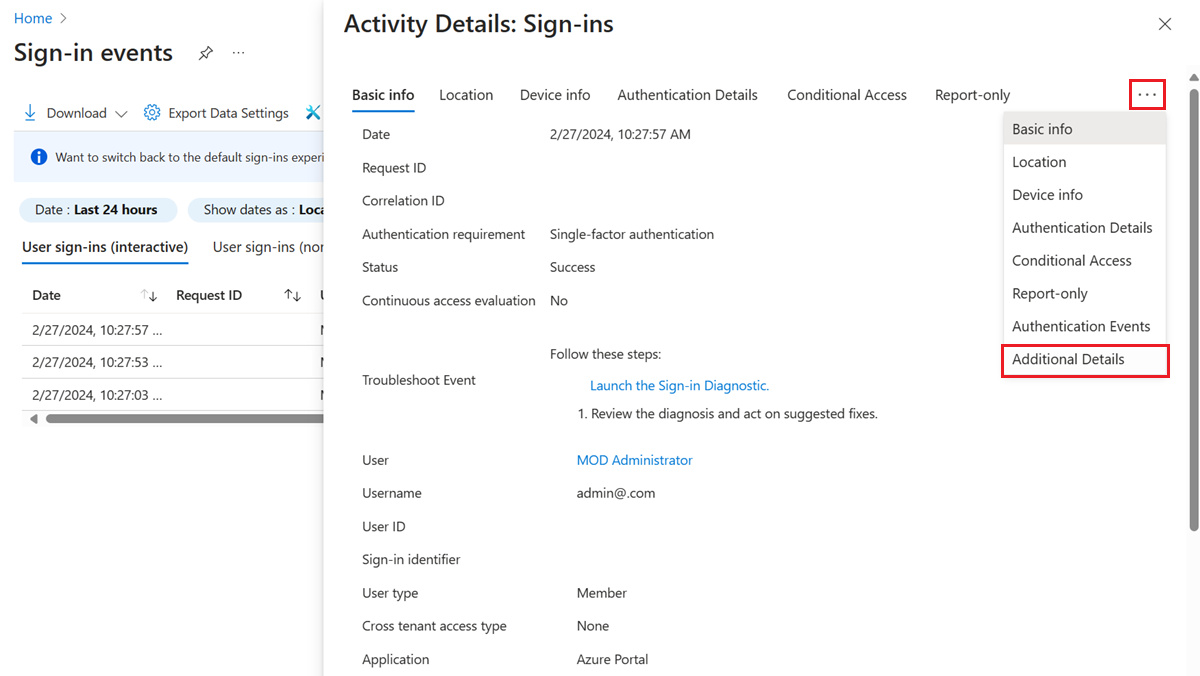
Task: Open the Authentication Details tab
Action: click(687, 95)
